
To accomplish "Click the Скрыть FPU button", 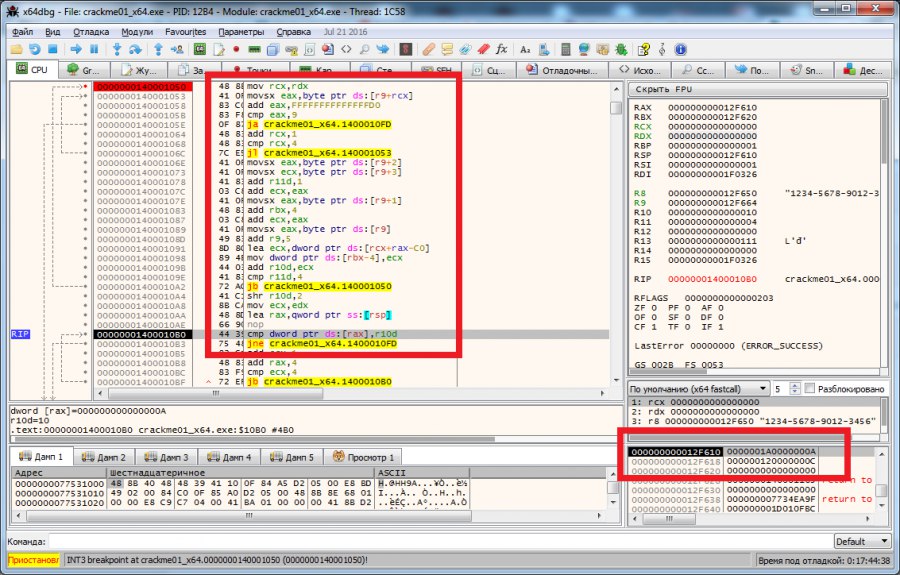I will click(x=757, y=89).
